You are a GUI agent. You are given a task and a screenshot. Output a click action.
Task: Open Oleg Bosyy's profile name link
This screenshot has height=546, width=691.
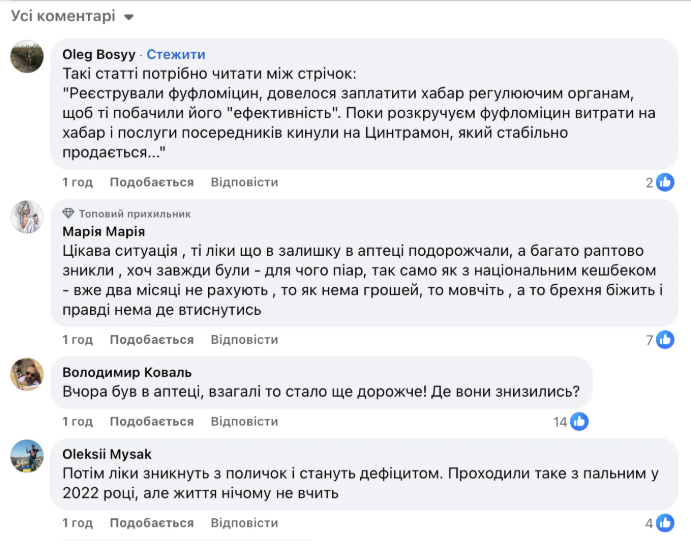point(98,54)
